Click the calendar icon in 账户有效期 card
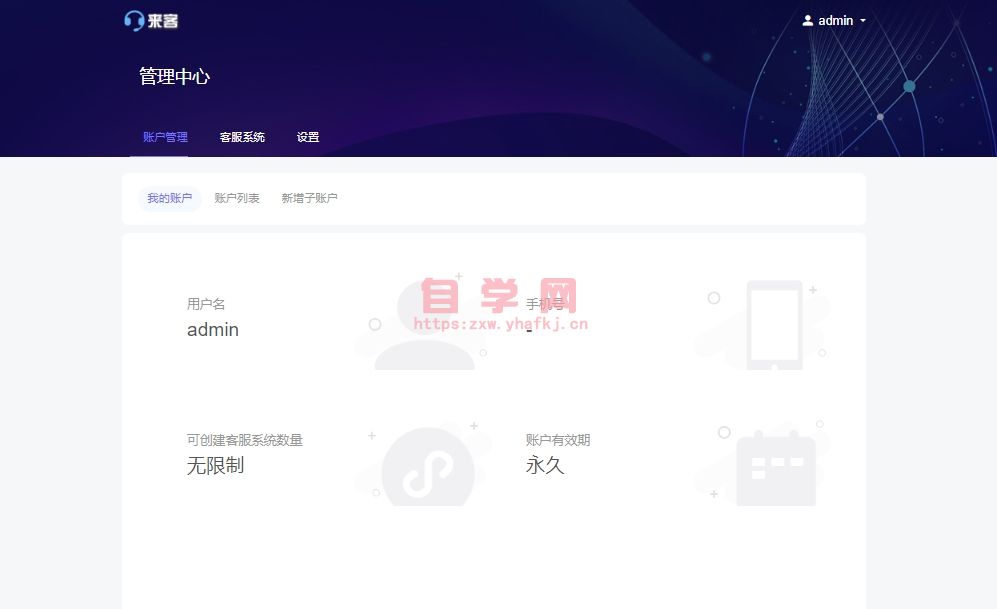The height and width of the screenshot is (609, 997). pos(776,468)
